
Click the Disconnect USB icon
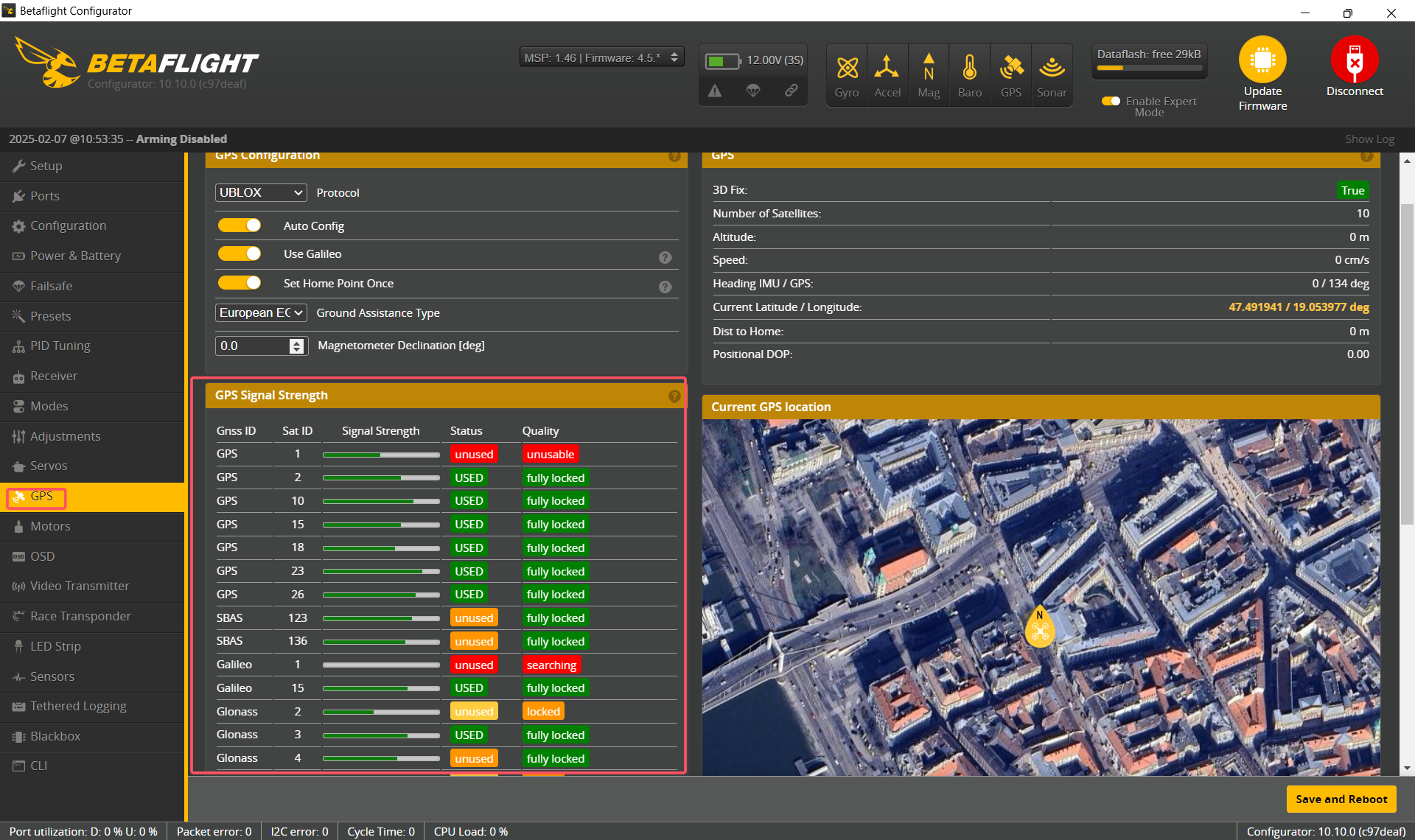click(1355, 60)
